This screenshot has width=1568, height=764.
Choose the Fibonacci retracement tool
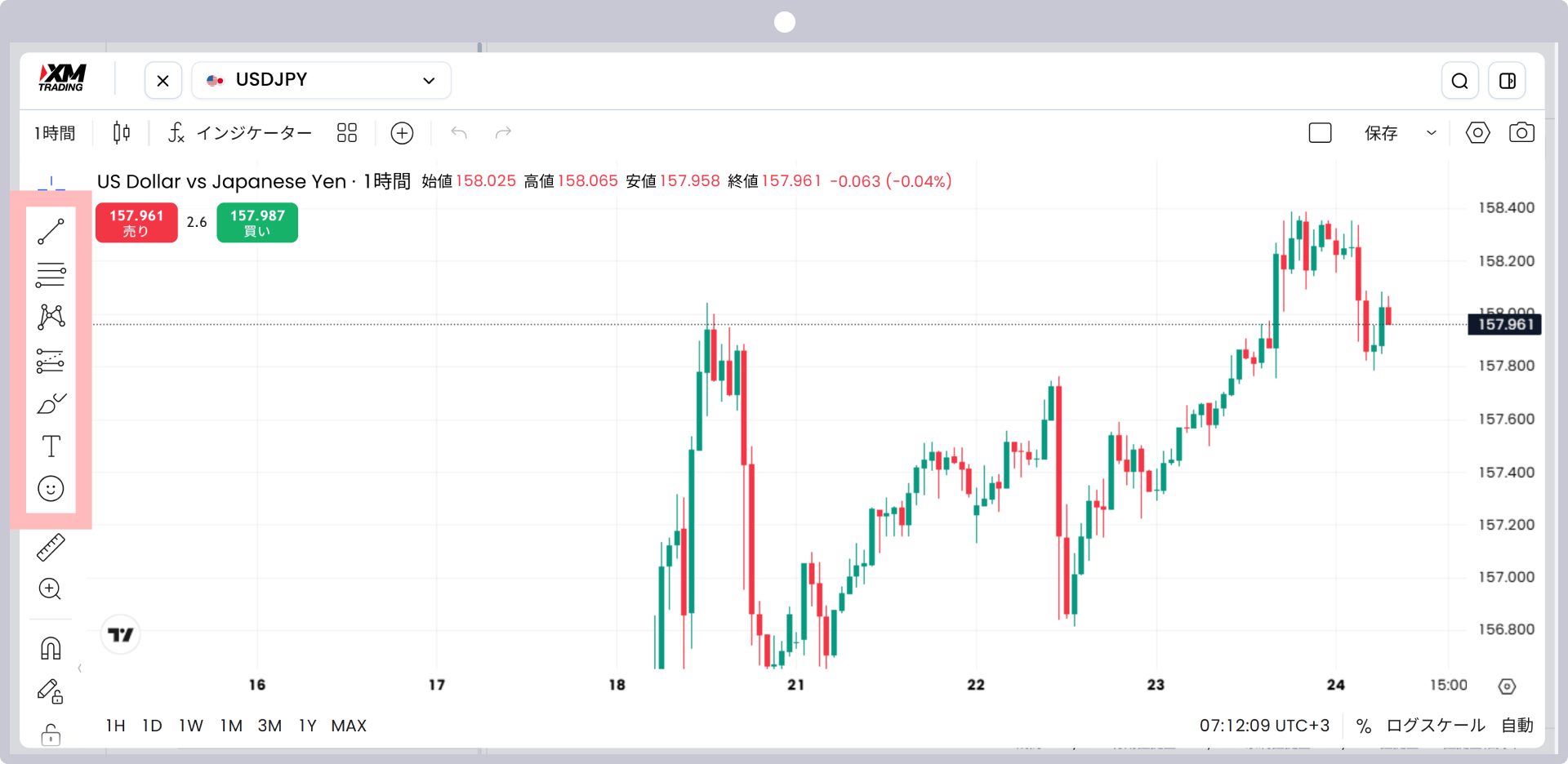pyautogui.click(x=51, y=275)
